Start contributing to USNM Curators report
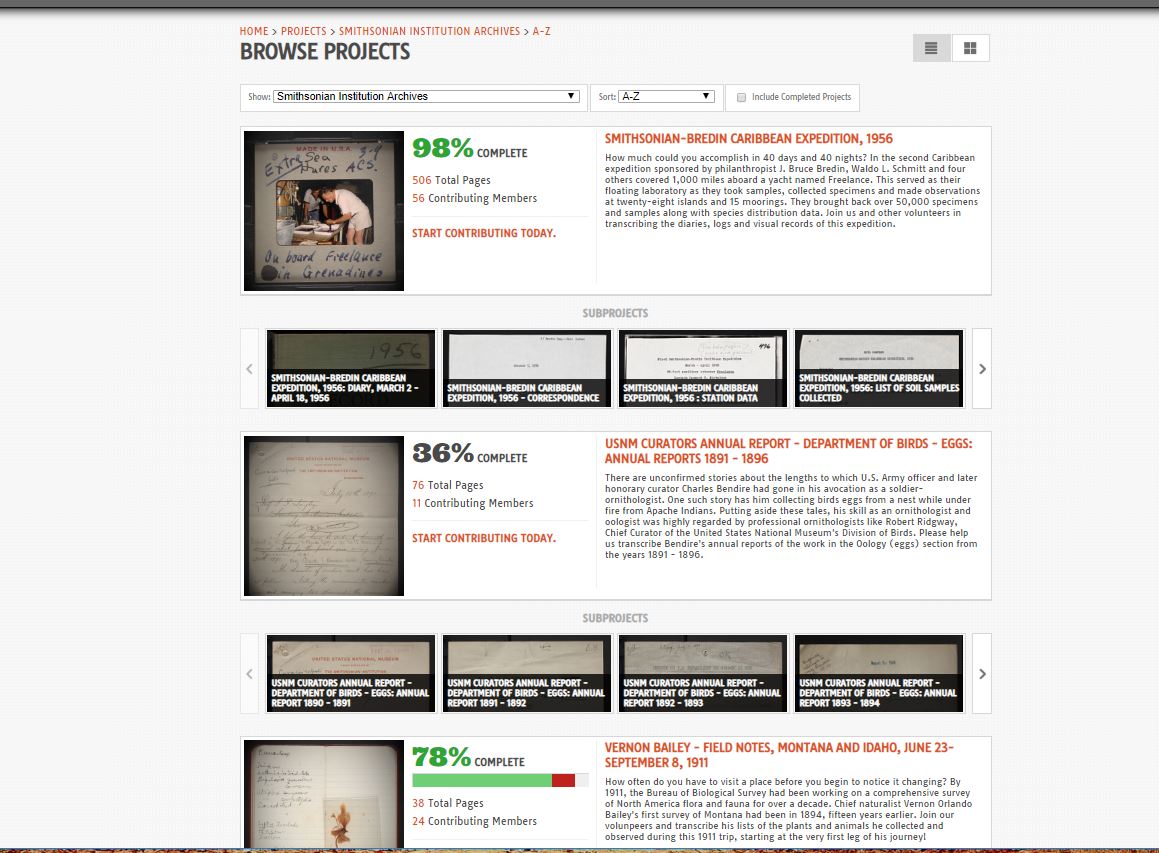 point(483,538)
